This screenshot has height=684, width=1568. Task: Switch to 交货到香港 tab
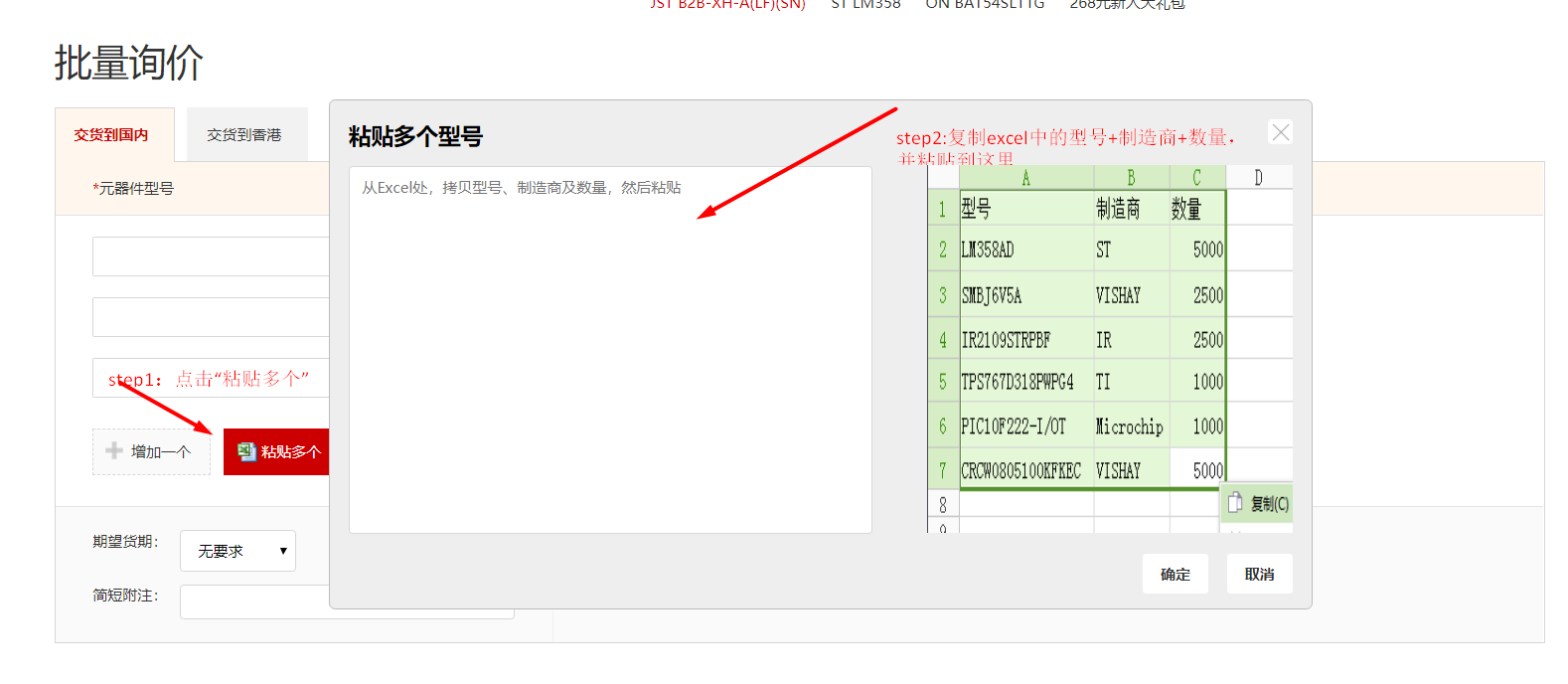(246, 134)
